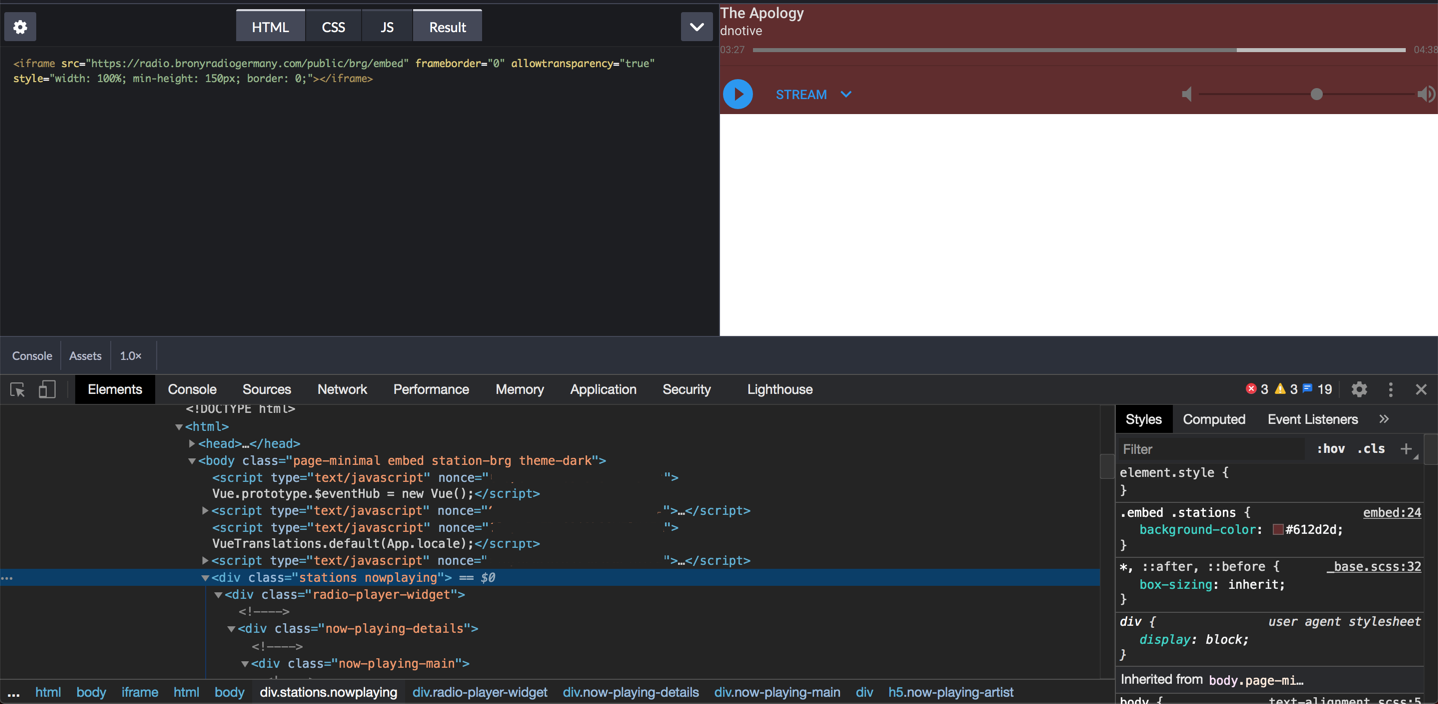Toggle the :hov pseudo-state panel
Screen dimensions: 1438x704
[1330, 448]
